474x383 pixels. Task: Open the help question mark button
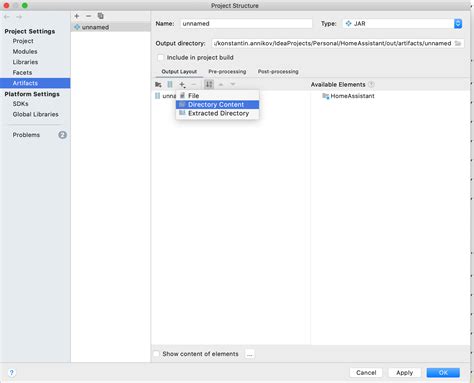pyautogui.click(x=11, y=373)
